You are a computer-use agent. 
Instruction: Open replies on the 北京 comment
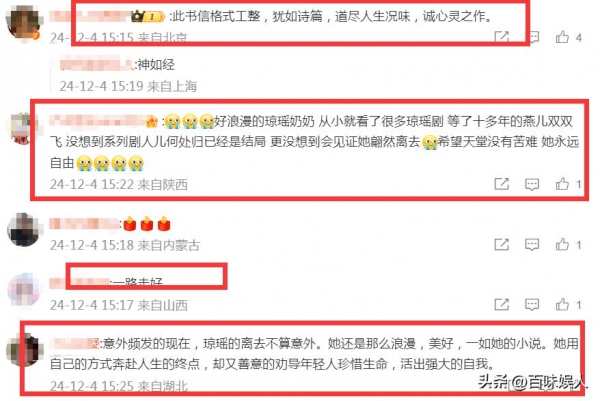click(534, 37)
